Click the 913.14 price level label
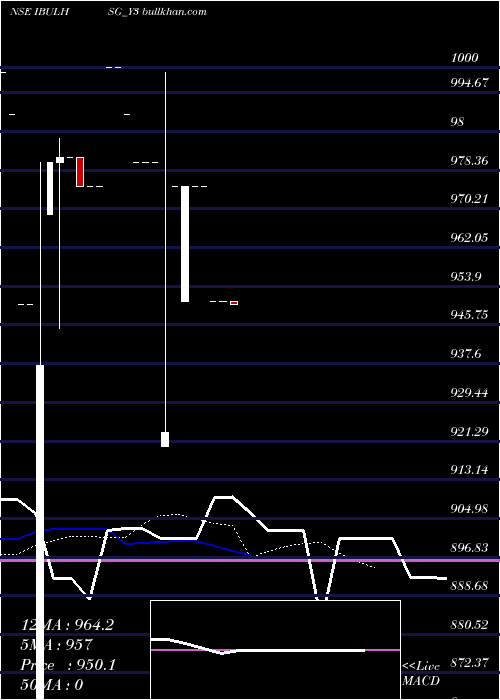This screenshot has height=700, width=500. click(469, 470)
